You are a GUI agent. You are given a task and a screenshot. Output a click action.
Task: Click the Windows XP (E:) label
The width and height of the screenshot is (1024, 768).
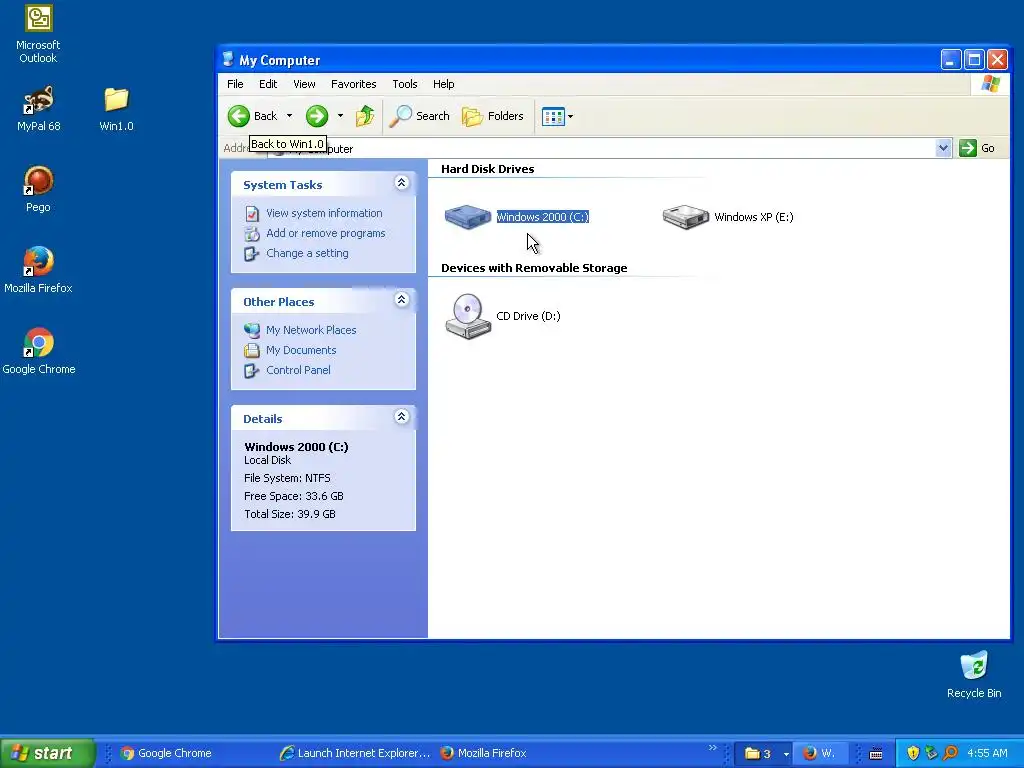pyautogui.click(x=754, y=217)
